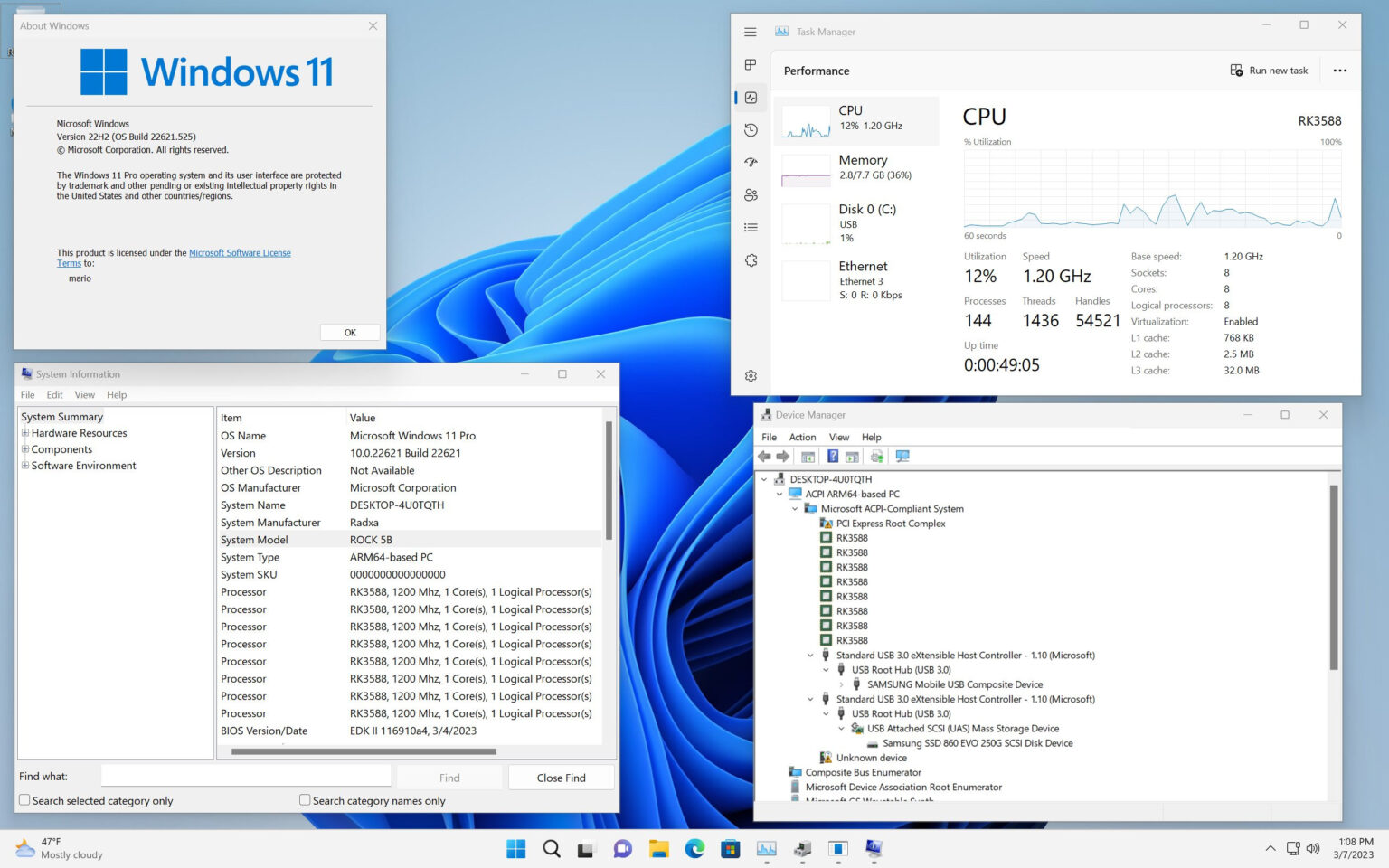Select the Users icon in Task Manager
The width and height of the screenshot is (1389, 868).
point(751,194)
